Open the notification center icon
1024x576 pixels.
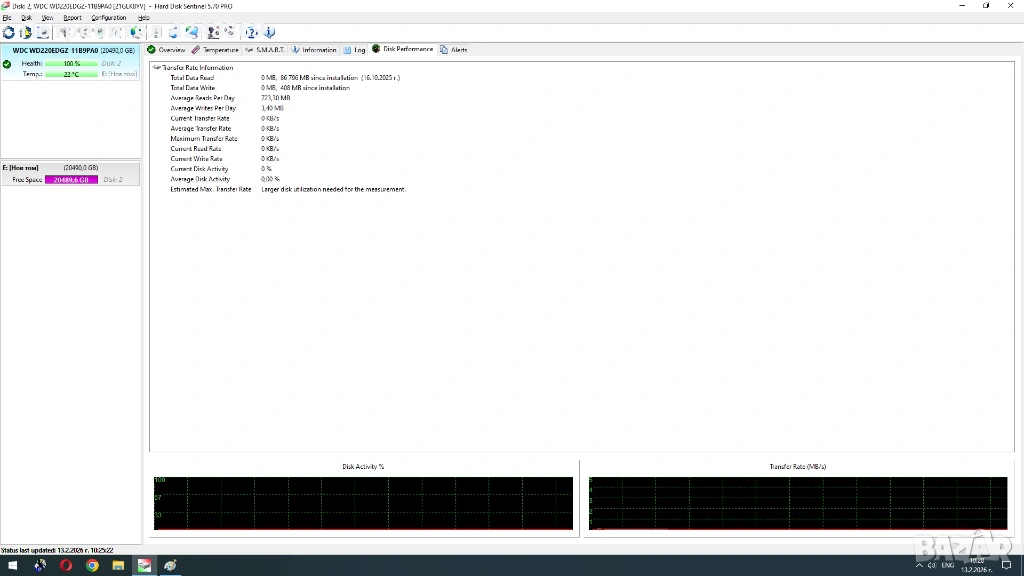pyautogui.click(x=1007, y=566)
